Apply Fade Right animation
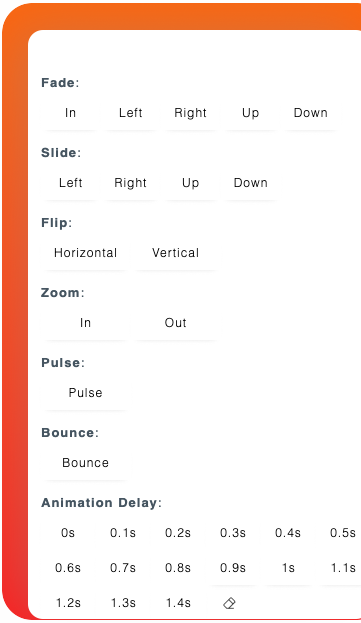The width and height of the screenshot is (361, 623). [190, 113]
